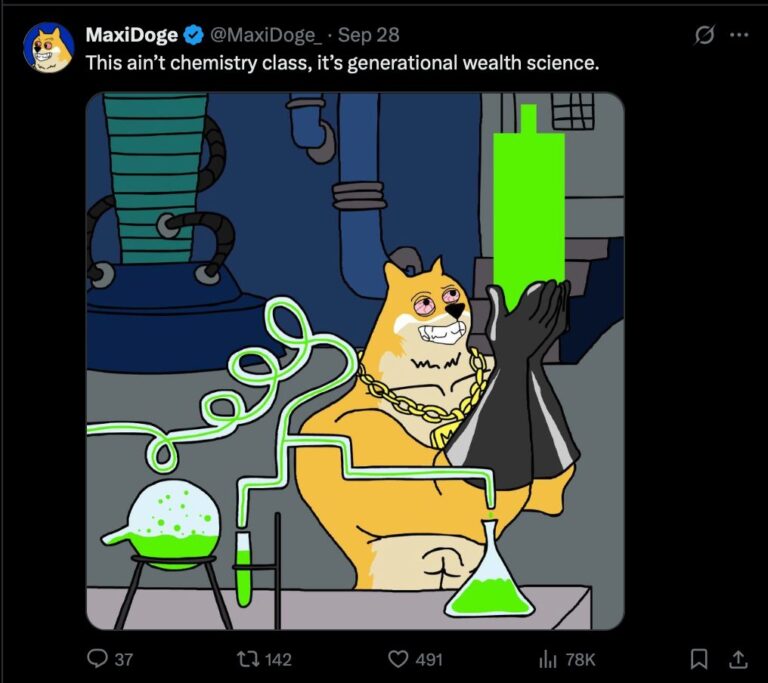Click the tweet text about wealth science

342,63
